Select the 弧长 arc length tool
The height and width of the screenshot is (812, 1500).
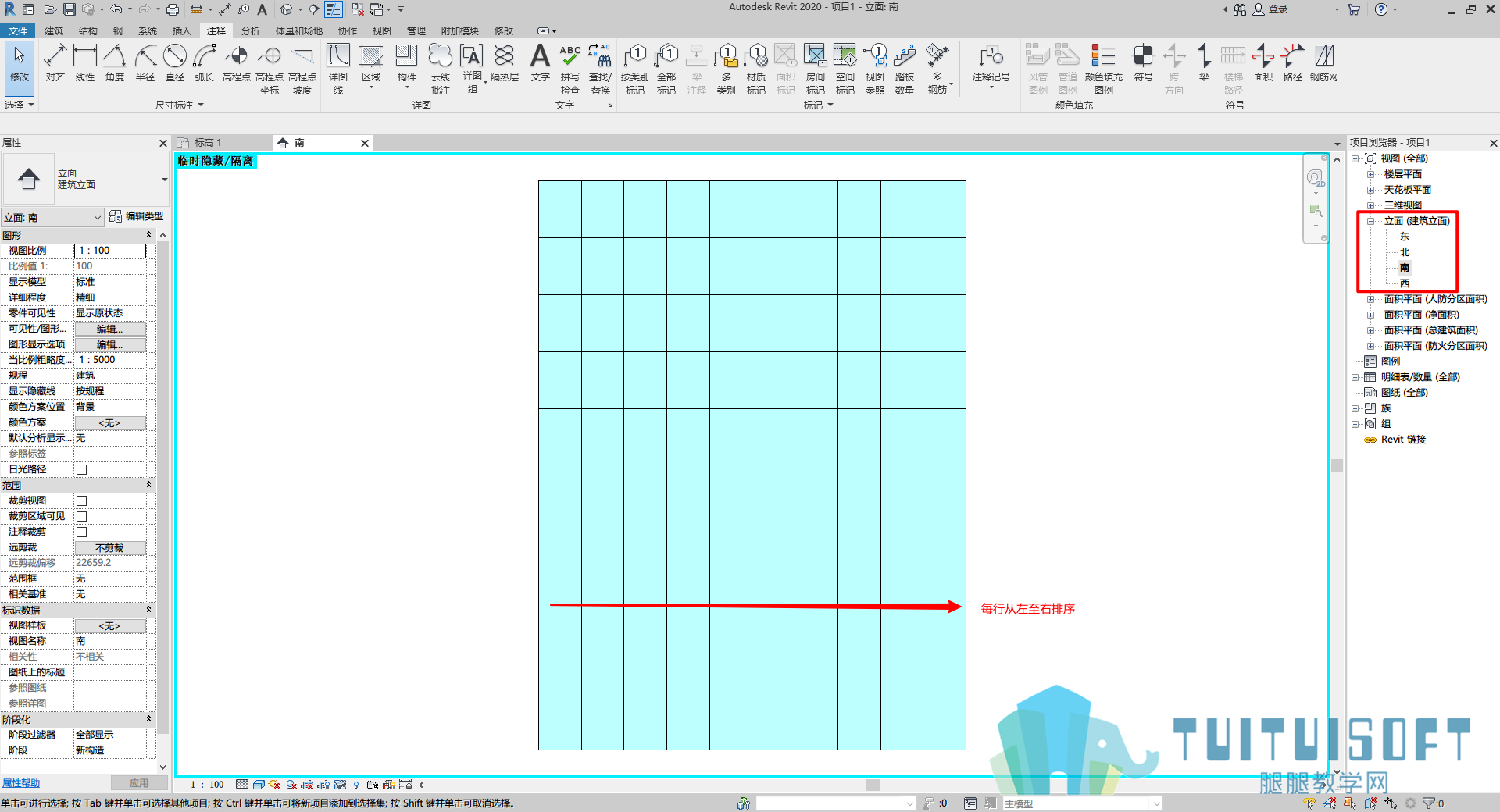point(205,63)
